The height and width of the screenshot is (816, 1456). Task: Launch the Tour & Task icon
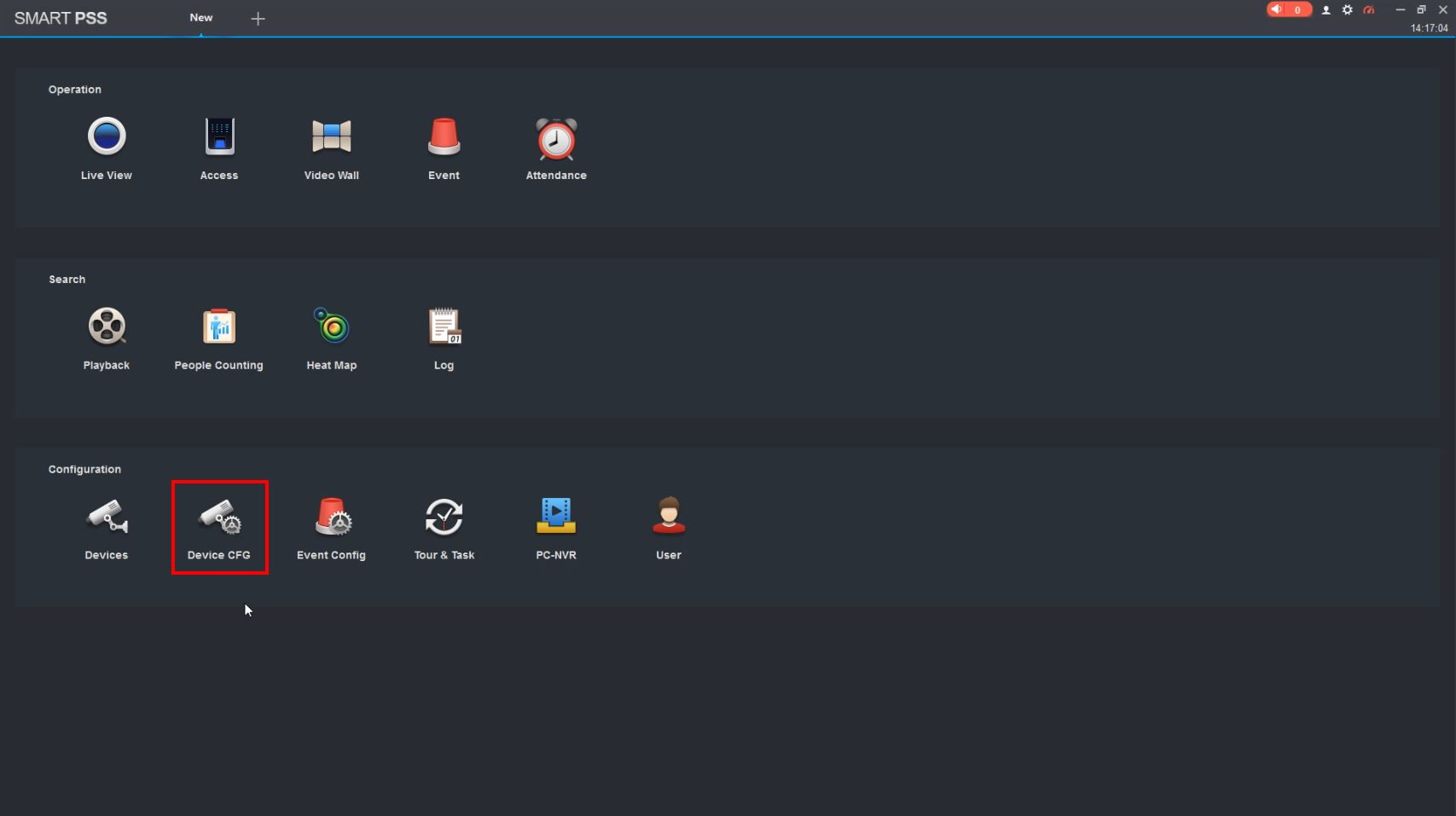coord(444,517)
